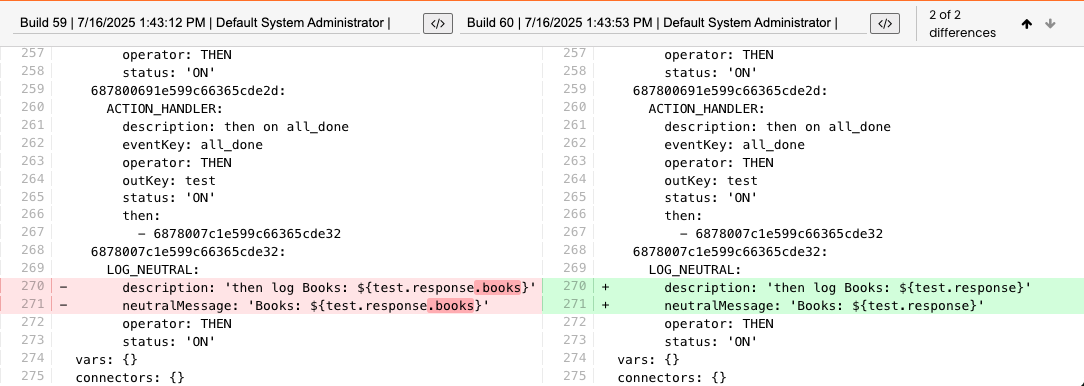This screenshot has width=1084, height=386.
Task: Click minus marker on left line 270
Action: pyautogui.click(x=64, y=287)
